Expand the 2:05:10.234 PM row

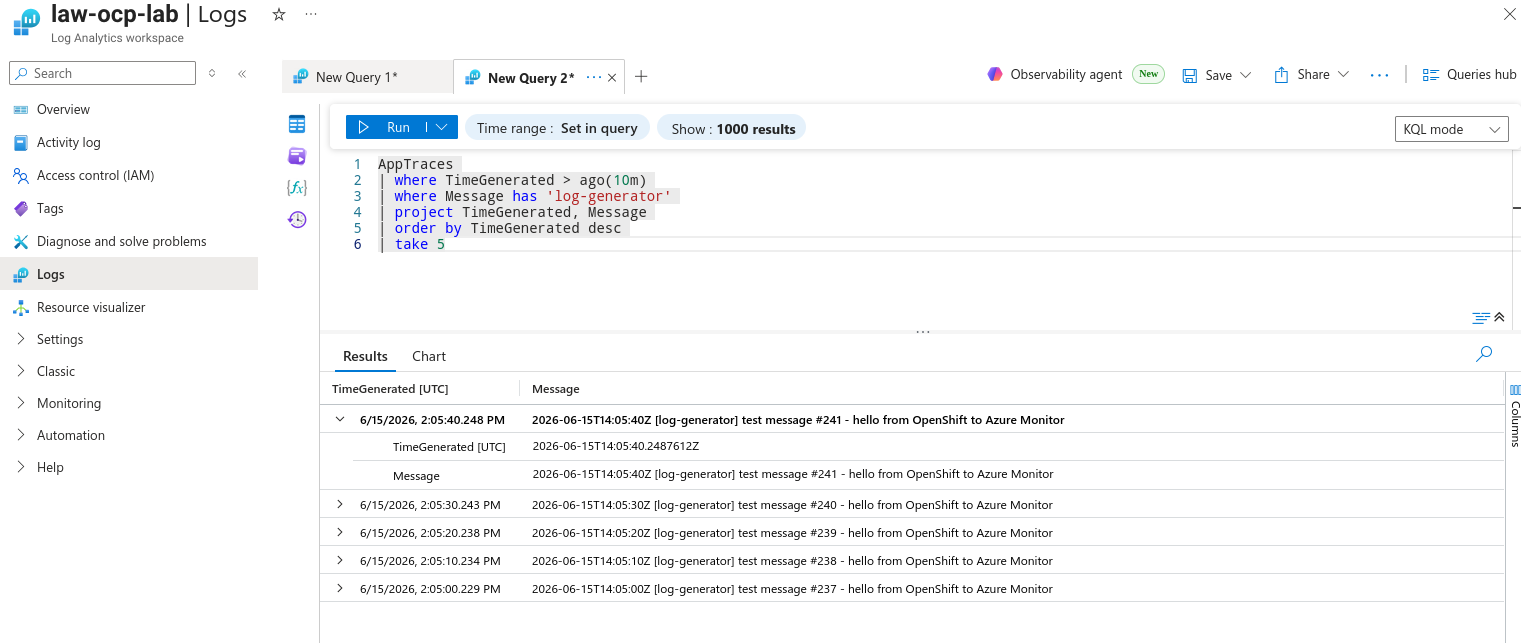pyautogui.click(x=340, y=560)
